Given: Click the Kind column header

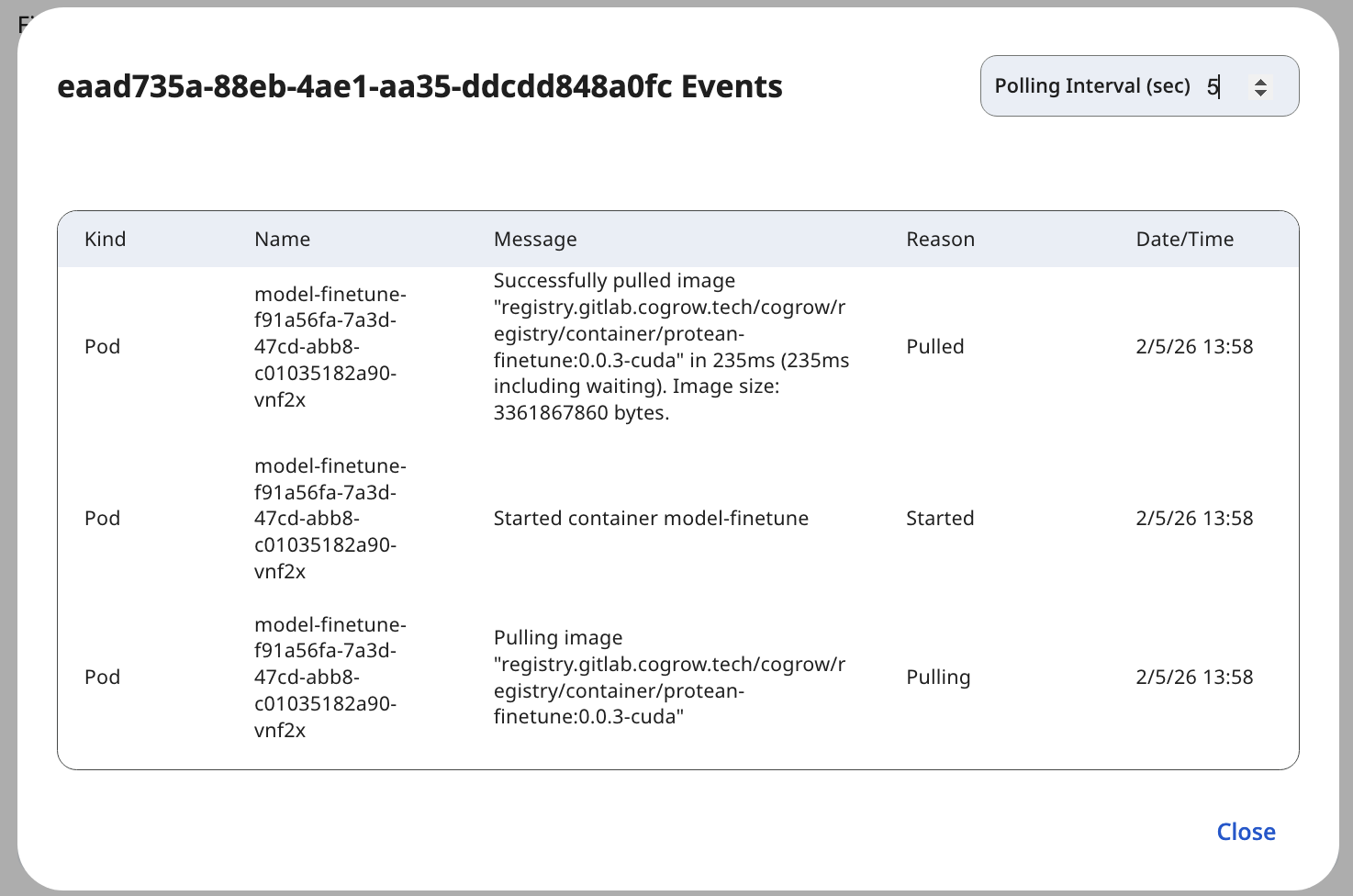Looking at the screenshot, I should [x=106, y=240].
